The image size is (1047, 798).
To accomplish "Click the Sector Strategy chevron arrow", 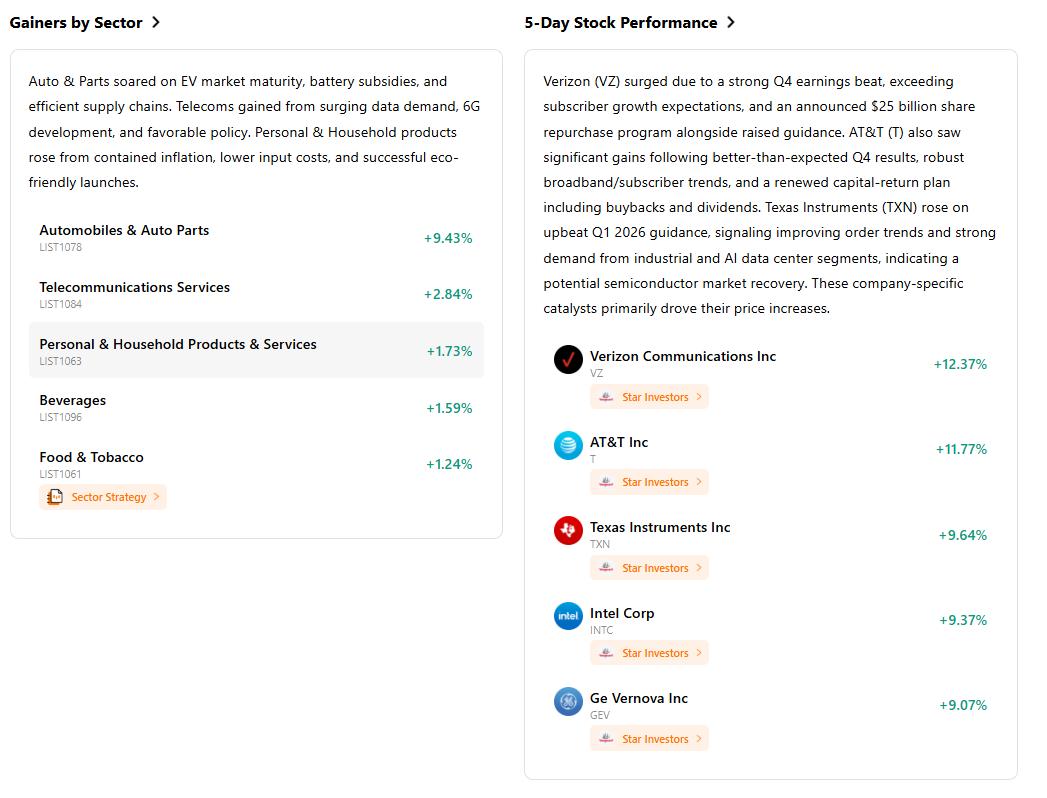I will click(x=157, y=497).
